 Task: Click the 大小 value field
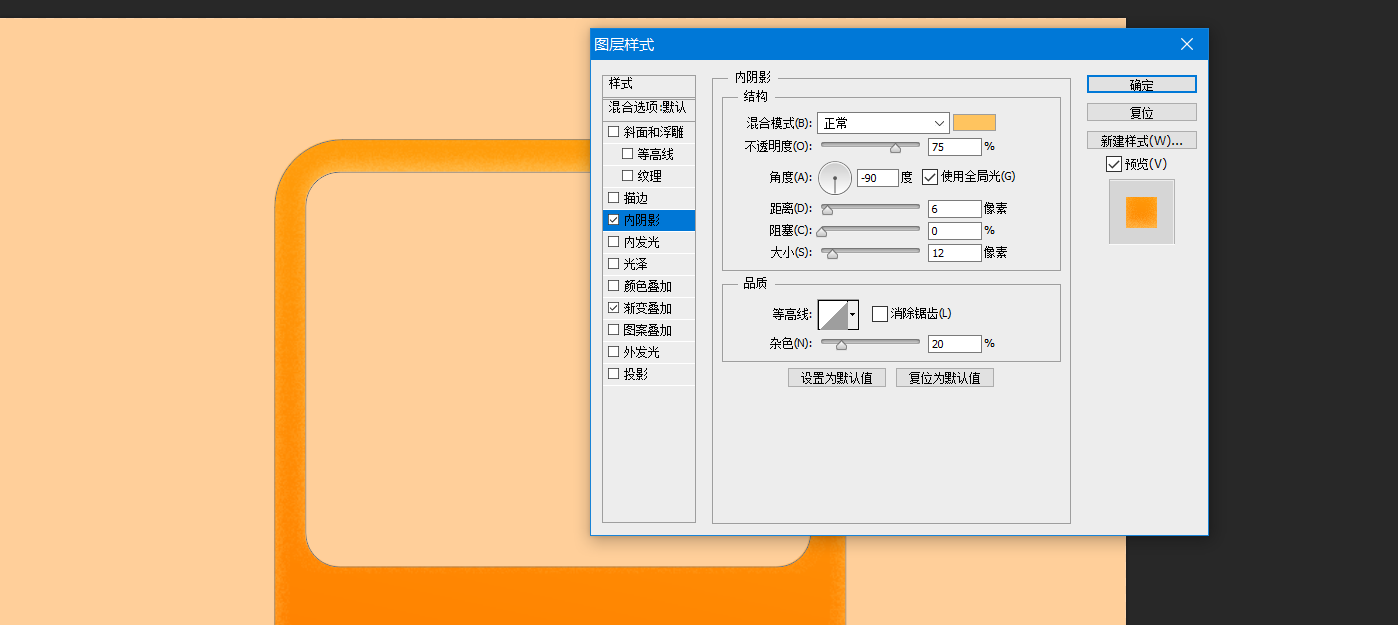click(954, 253)
